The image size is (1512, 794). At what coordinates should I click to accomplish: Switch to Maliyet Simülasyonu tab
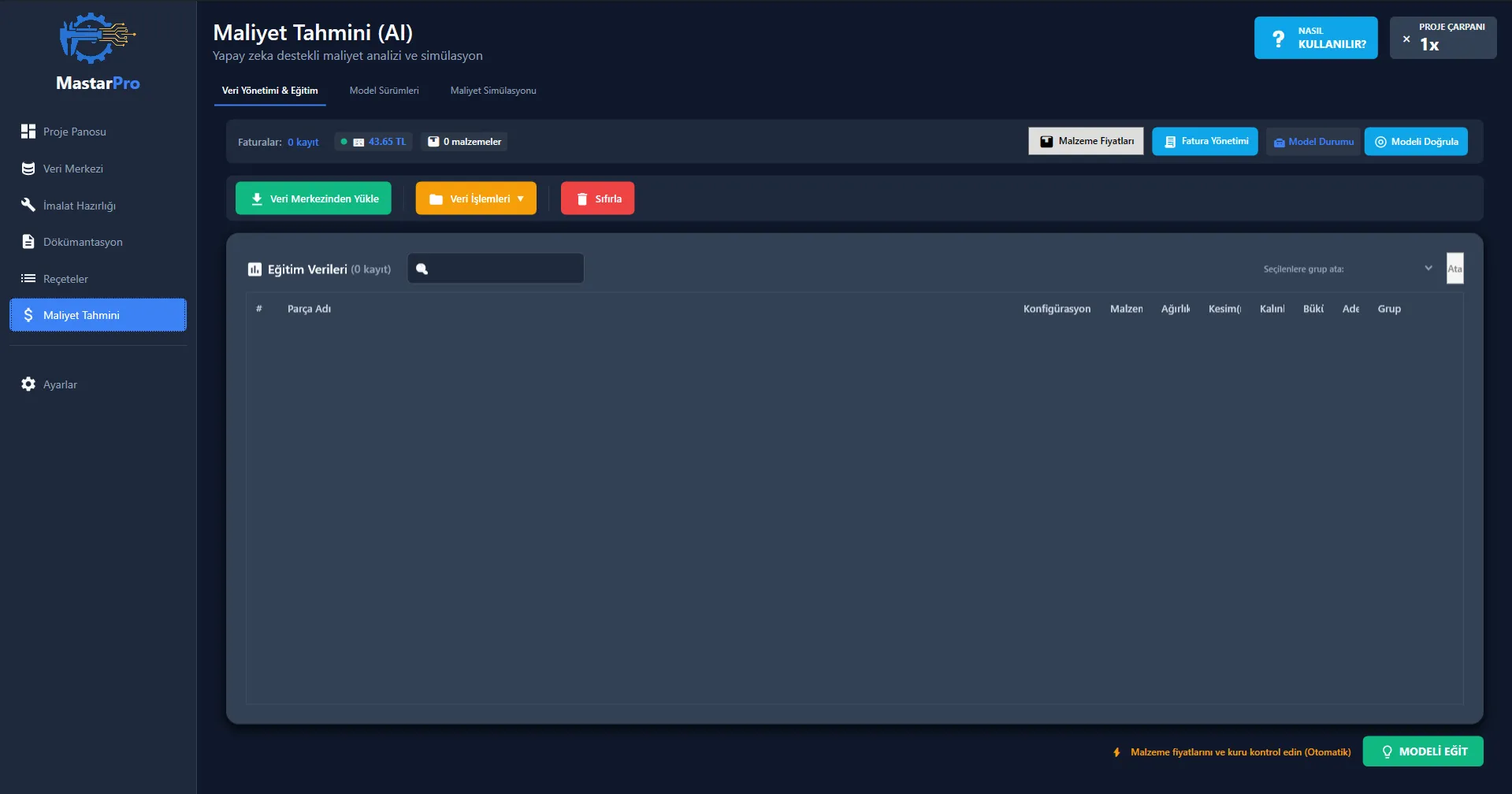pos(492,91)
